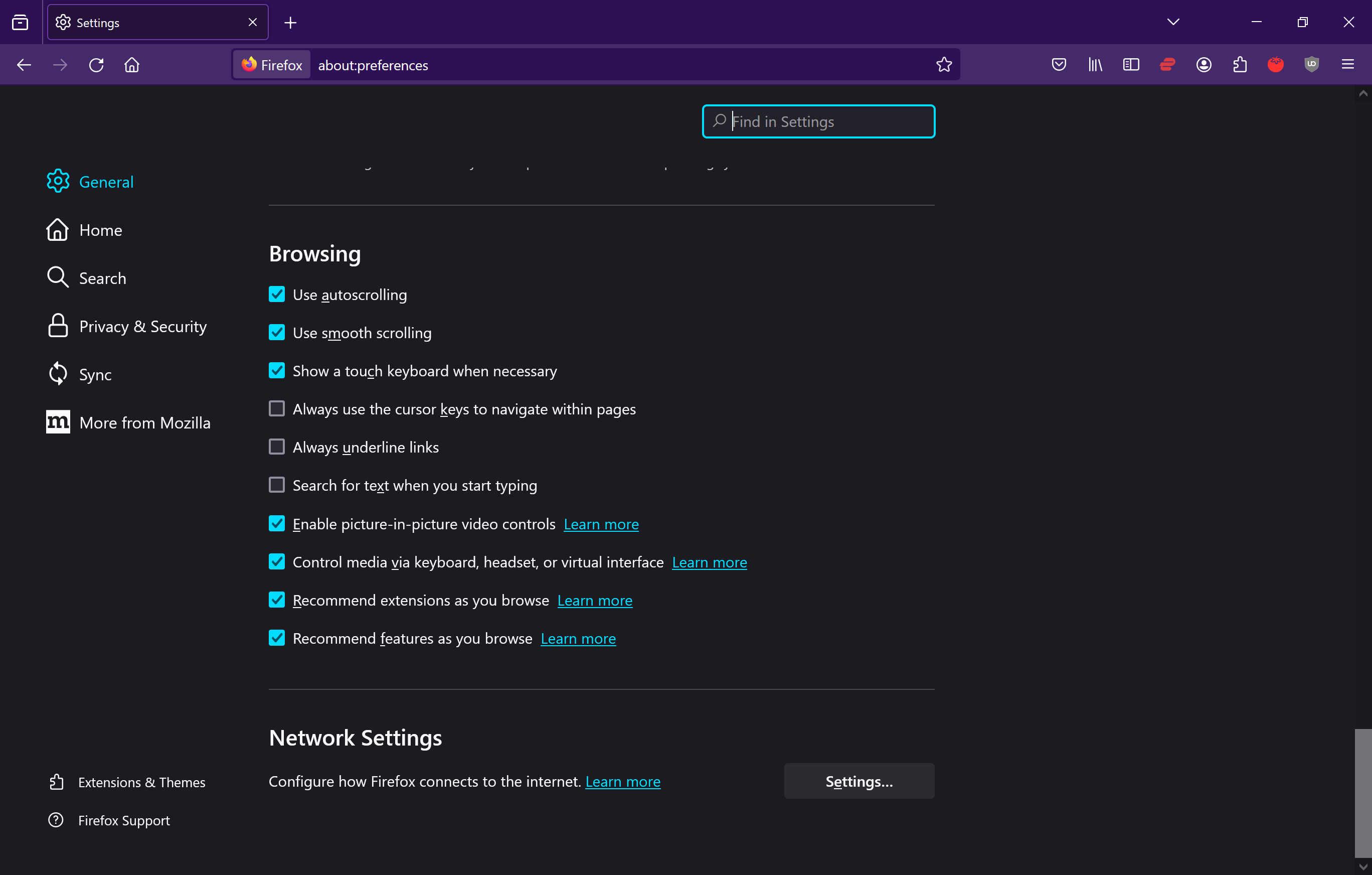1372x875 pixels.
Task: Click the uBlock Origin shield icon
Action: coord(1312,64)
